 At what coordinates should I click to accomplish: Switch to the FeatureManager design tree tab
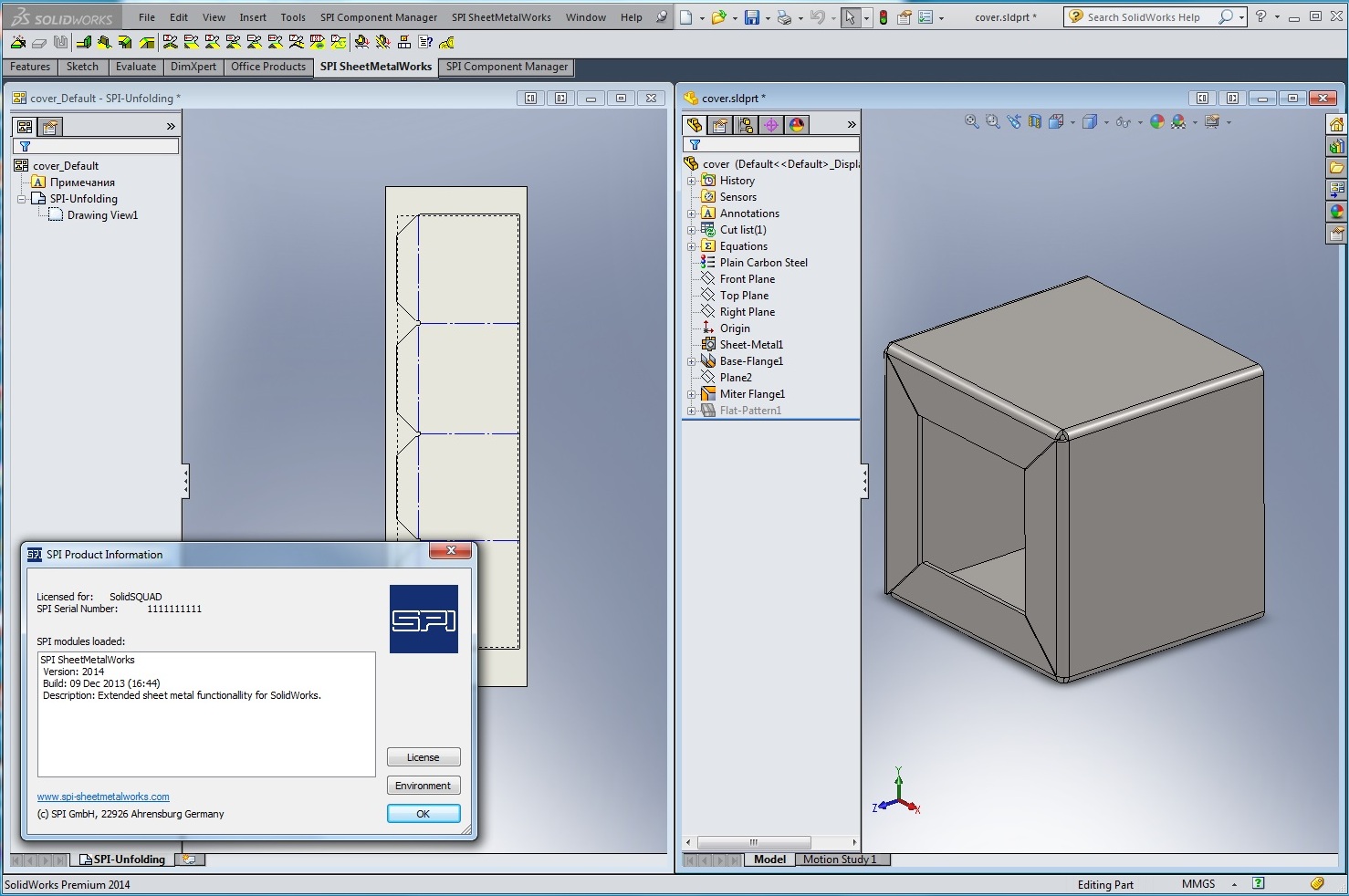click(x=695, y=125)
